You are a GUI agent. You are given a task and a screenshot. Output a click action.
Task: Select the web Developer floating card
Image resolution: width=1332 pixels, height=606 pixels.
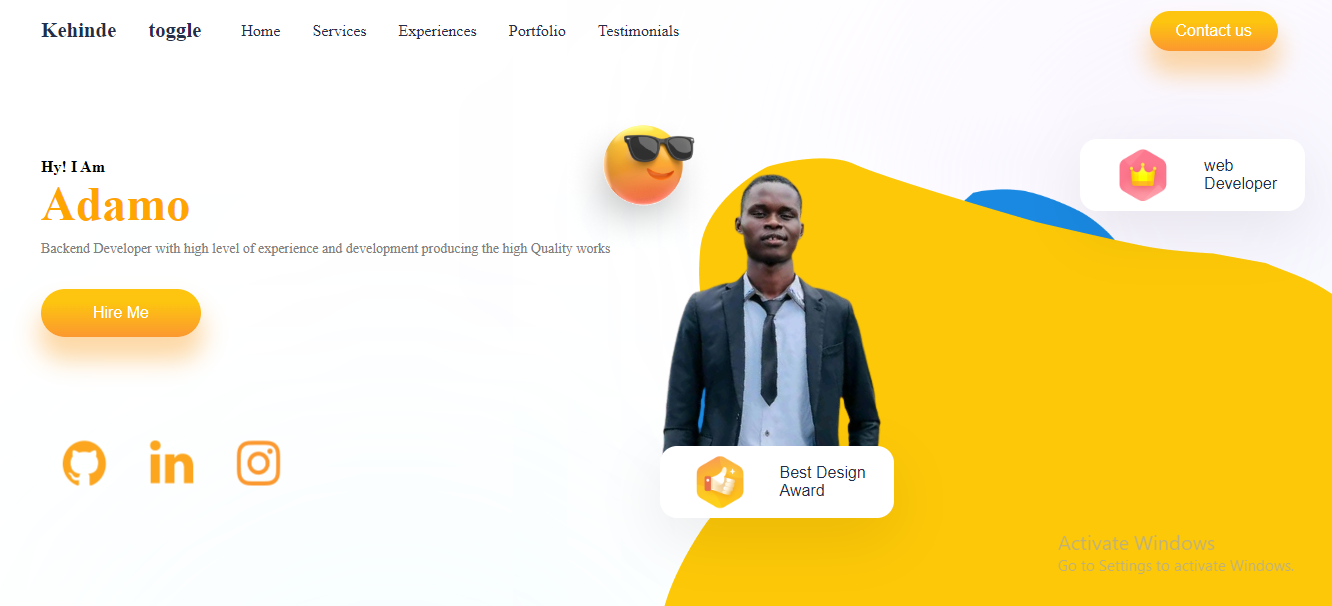[x=1192, y=175]
